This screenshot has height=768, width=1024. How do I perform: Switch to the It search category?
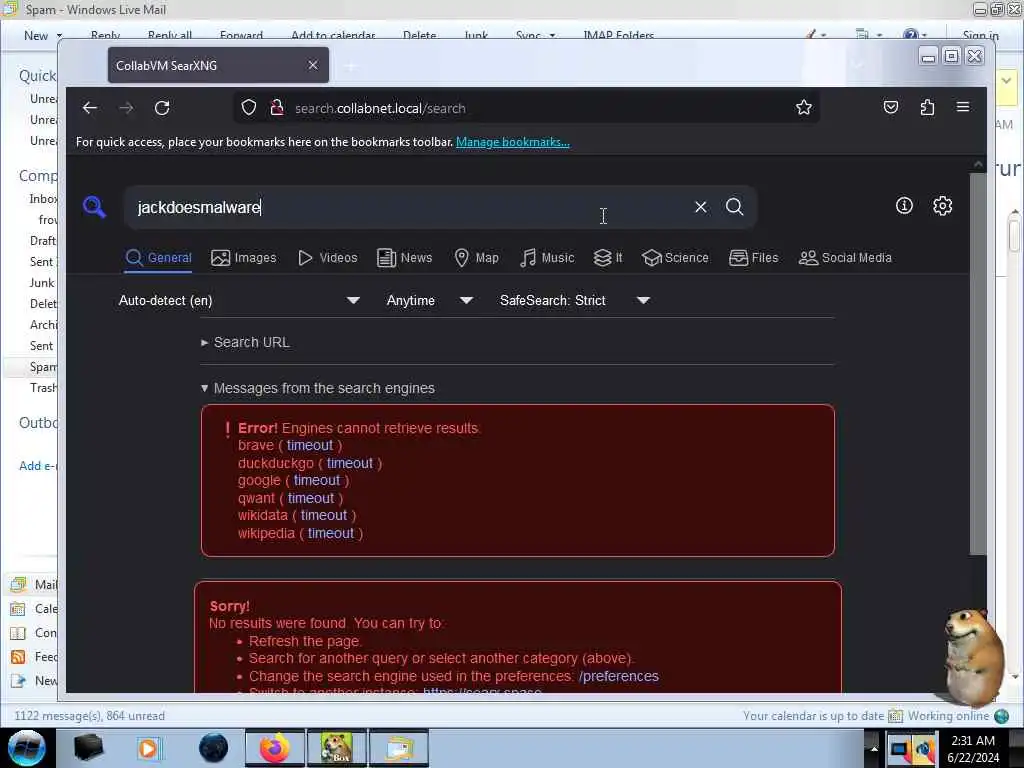click(x=608, y=258)
